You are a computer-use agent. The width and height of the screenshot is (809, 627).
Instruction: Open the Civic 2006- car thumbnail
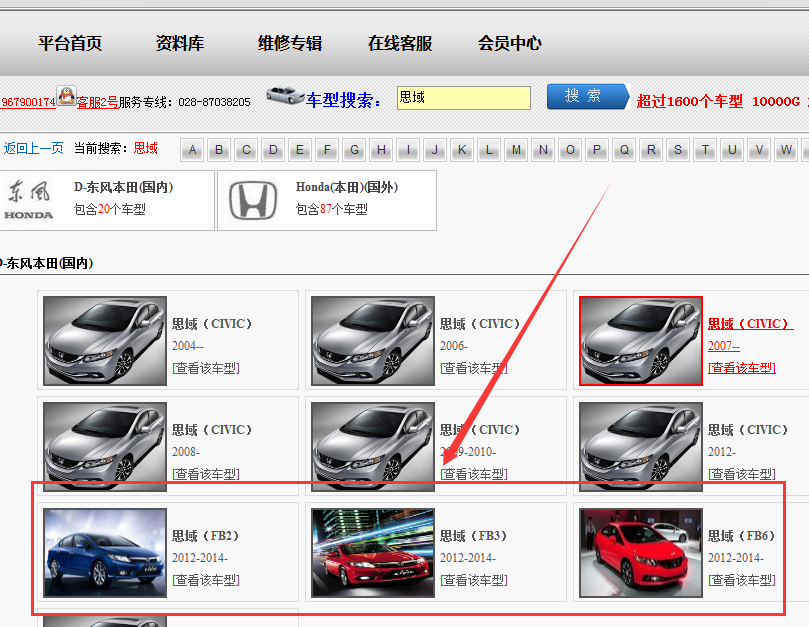click(x=373, y=341)
